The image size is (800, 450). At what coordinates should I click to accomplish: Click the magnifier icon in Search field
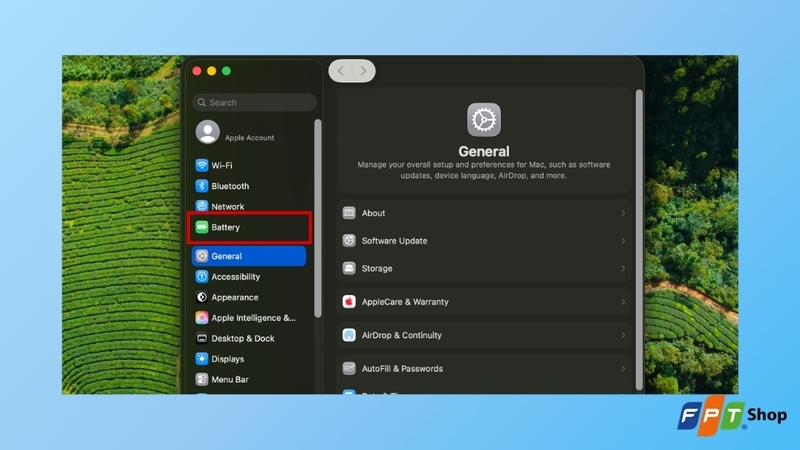[x=202, y=103]
